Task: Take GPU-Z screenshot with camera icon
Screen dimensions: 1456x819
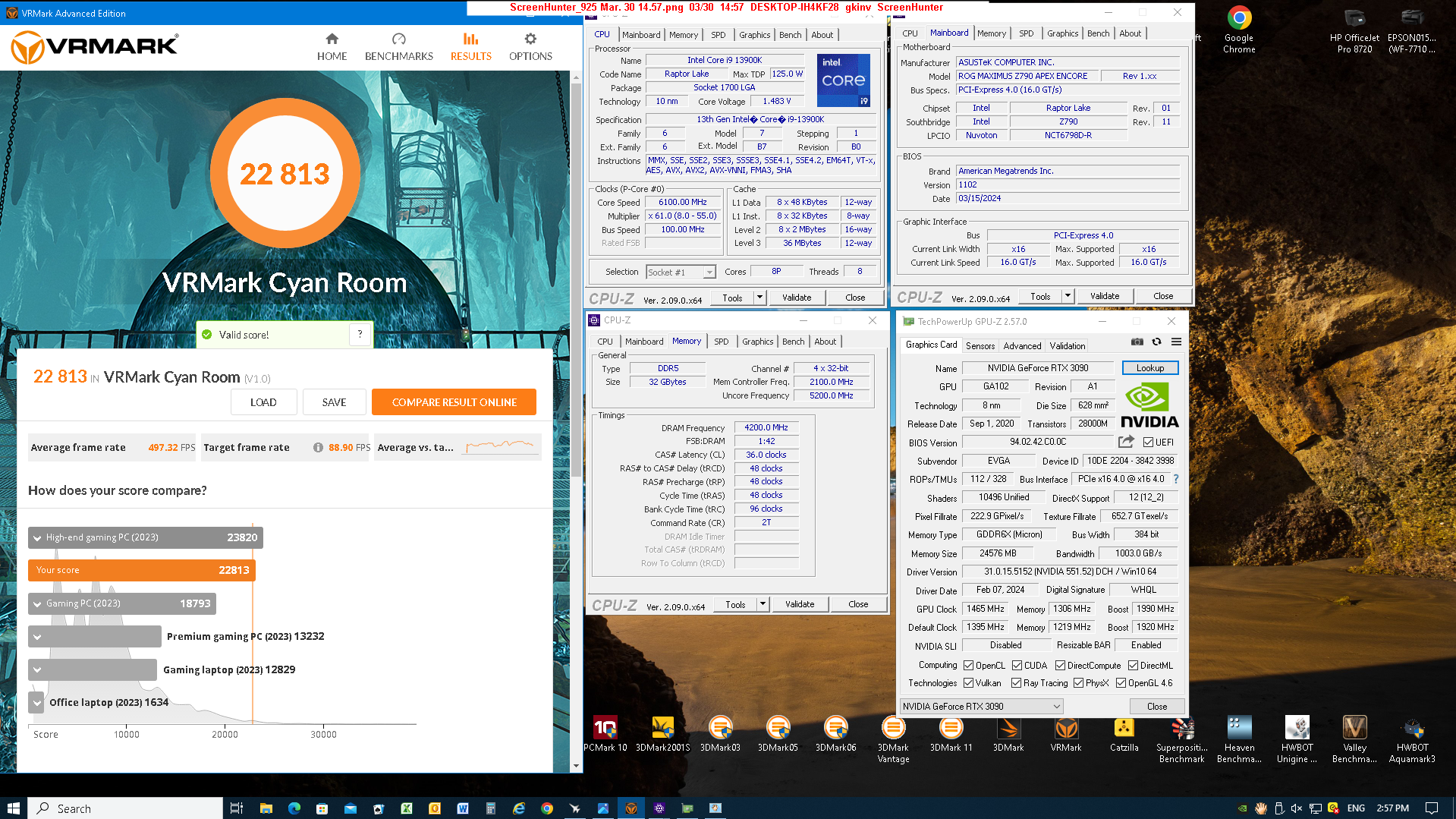Action: click(x=1137, y=342)
